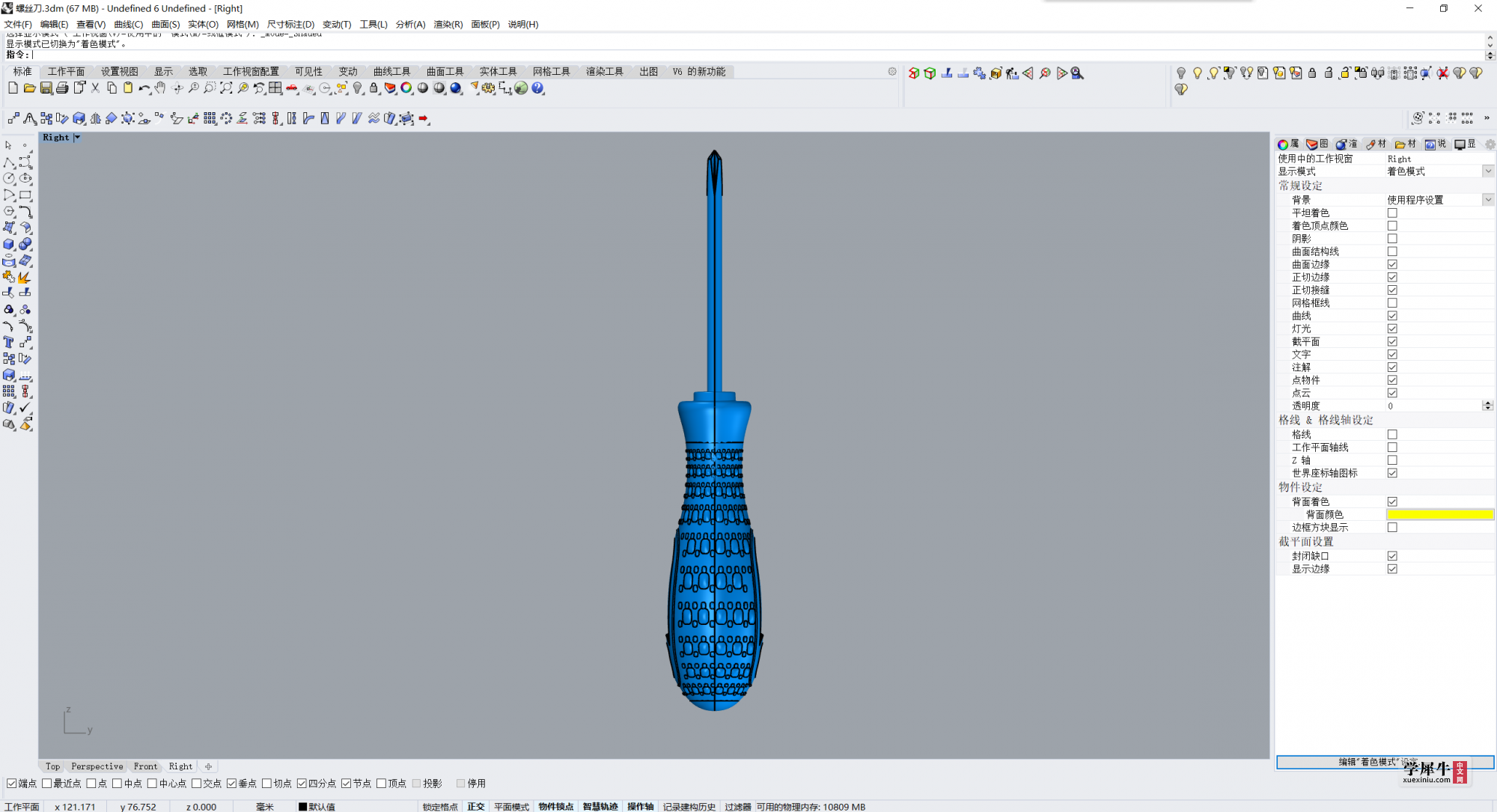This screenshot has height=812, width=1497.
Task: Toggle 物件锁点 osnap in status bar
Action: (555, 807)
